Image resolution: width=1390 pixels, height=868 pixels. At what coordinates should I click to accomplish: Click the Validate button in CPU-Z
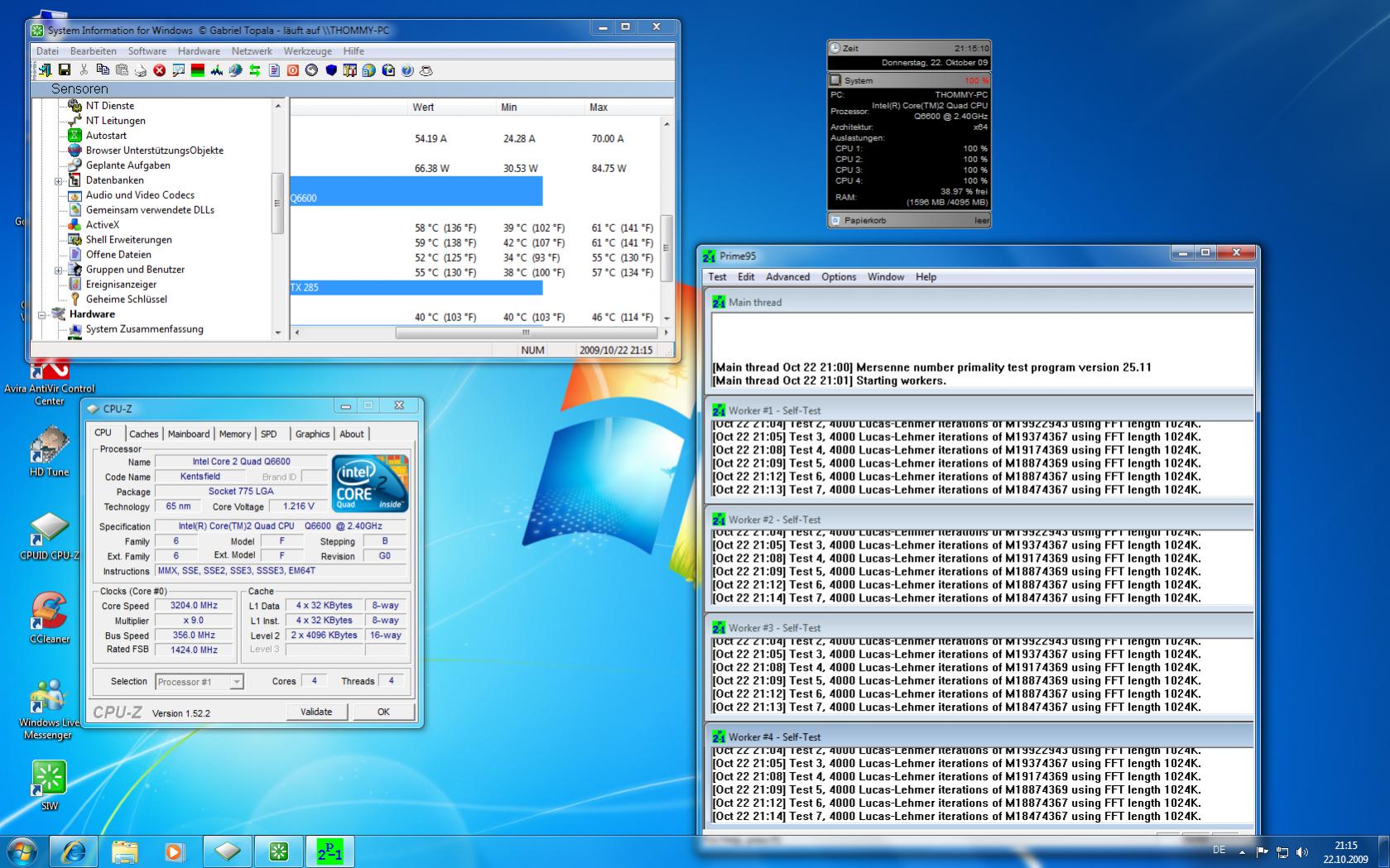coord(316,712)
